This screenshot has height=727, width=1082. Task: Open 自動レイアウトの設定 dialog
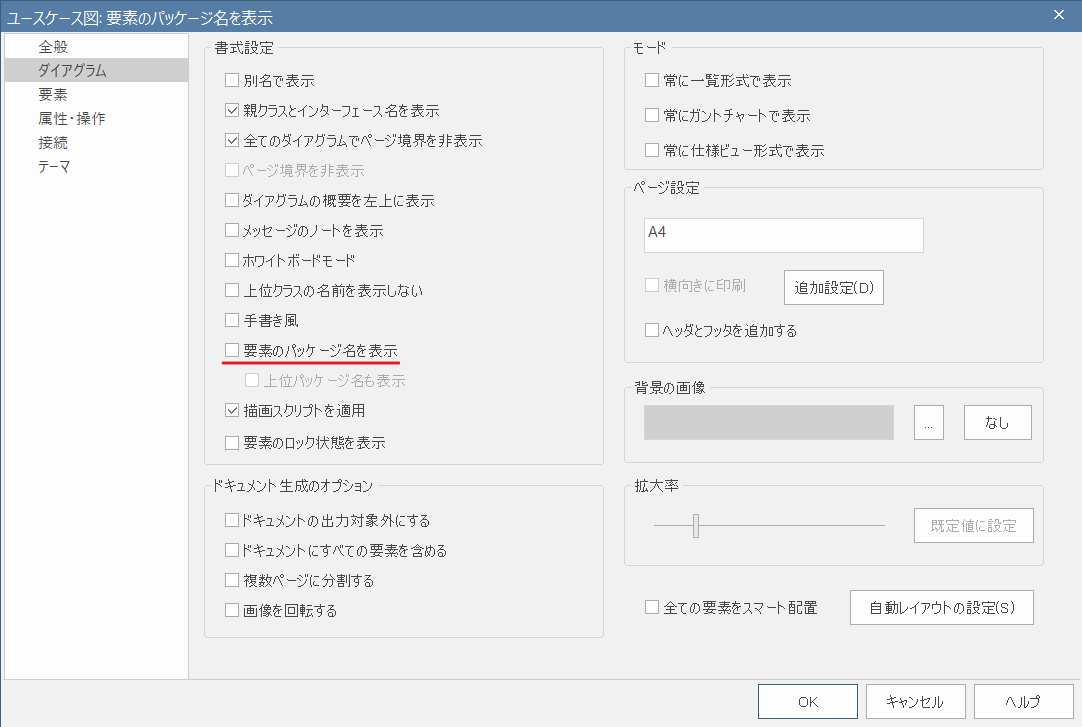coord(941,606)
